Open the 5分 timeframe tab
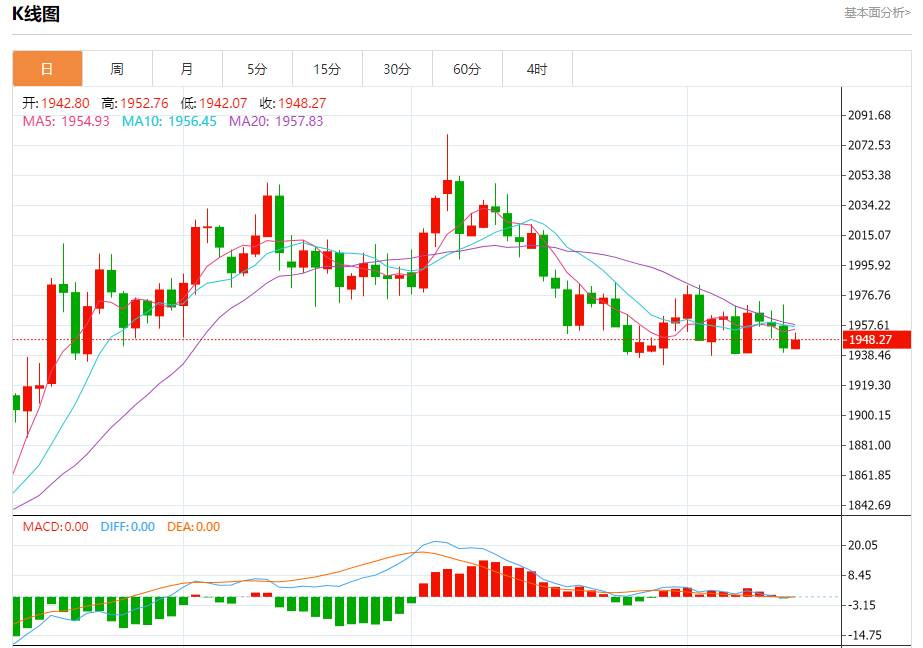 coord(257,69)
